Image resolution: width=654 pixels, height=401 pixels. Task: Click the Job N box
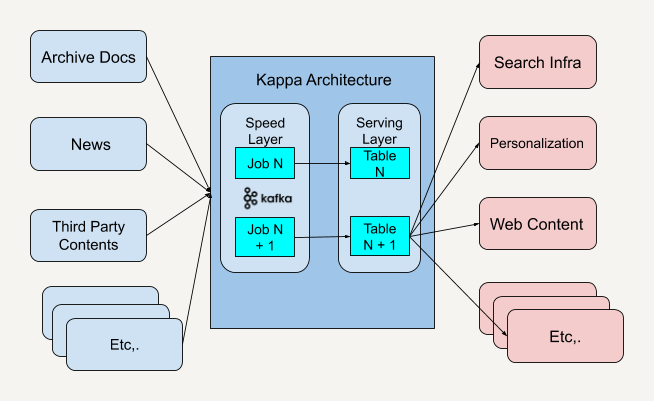tap(264, 164)
